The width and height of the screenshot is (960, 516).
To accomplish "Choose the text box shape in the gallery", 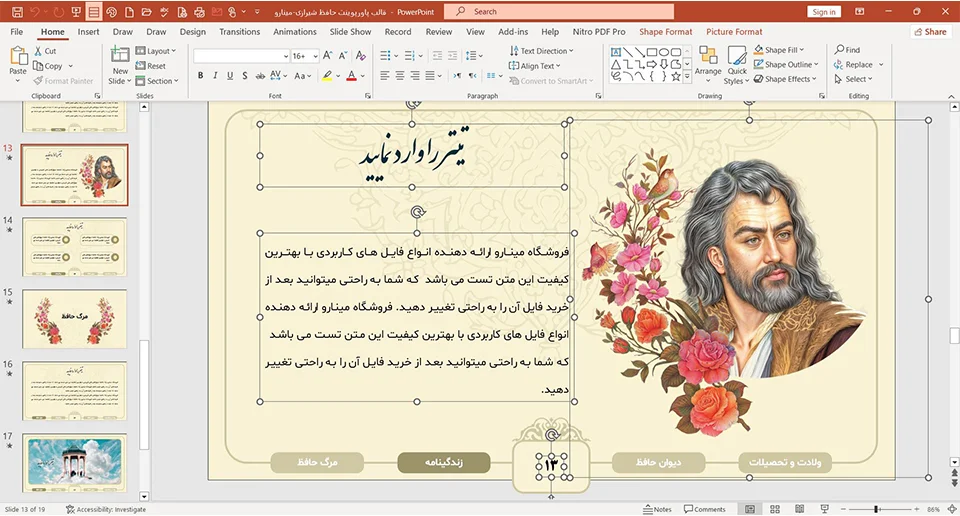I will pyautogui.click(x=617, y=52).
